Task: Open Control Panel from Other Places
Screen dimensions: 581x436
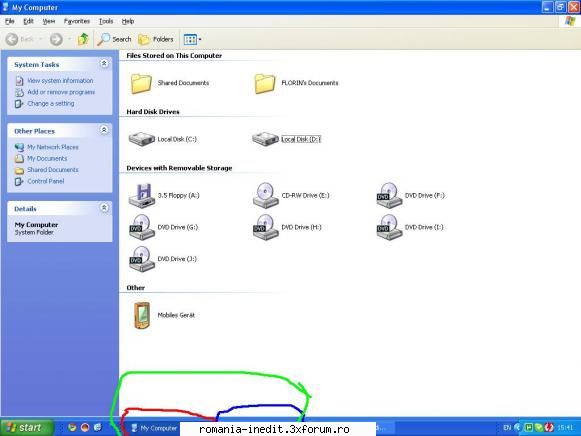Action: coord(46,181)
